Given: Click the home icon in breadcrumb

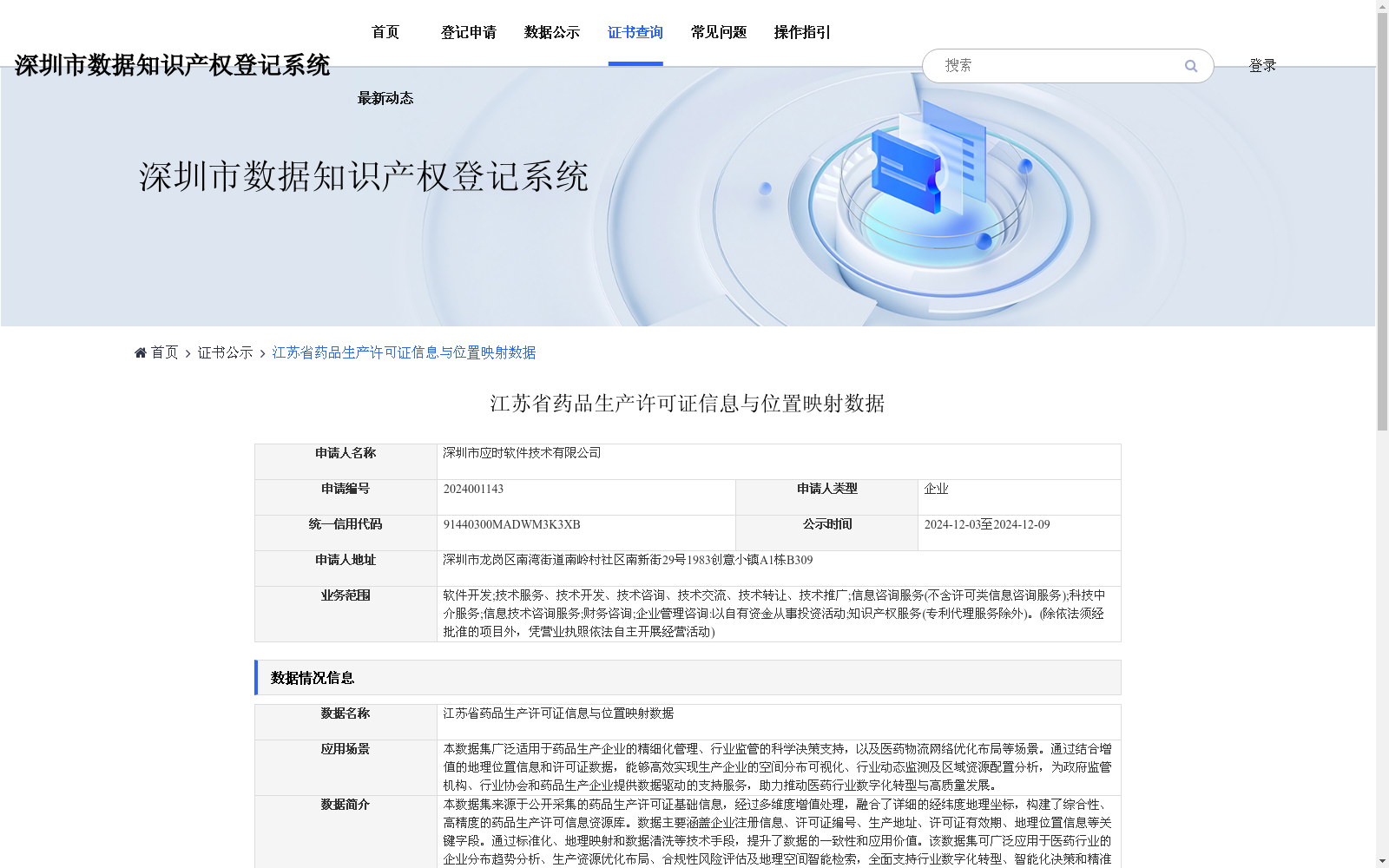Looking at the screenshot, I should (141, 352).
